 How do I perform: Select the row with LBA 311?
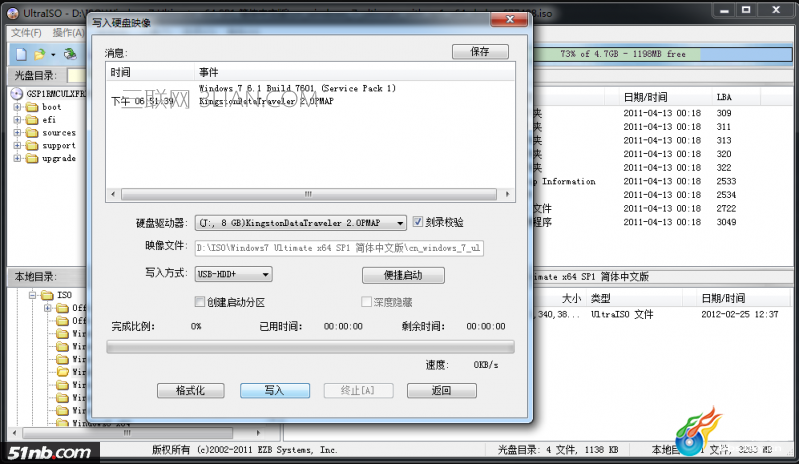click(663, 127)
